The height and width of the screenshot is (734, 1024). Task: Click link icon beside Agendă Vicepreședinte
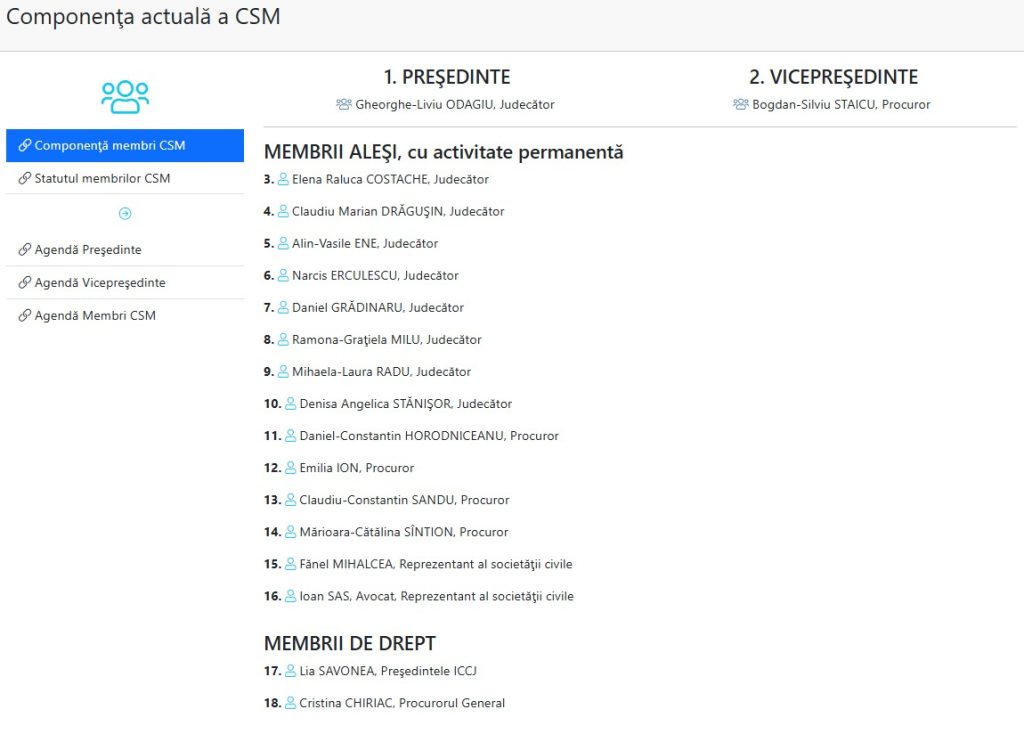click(x=25, y=283)
